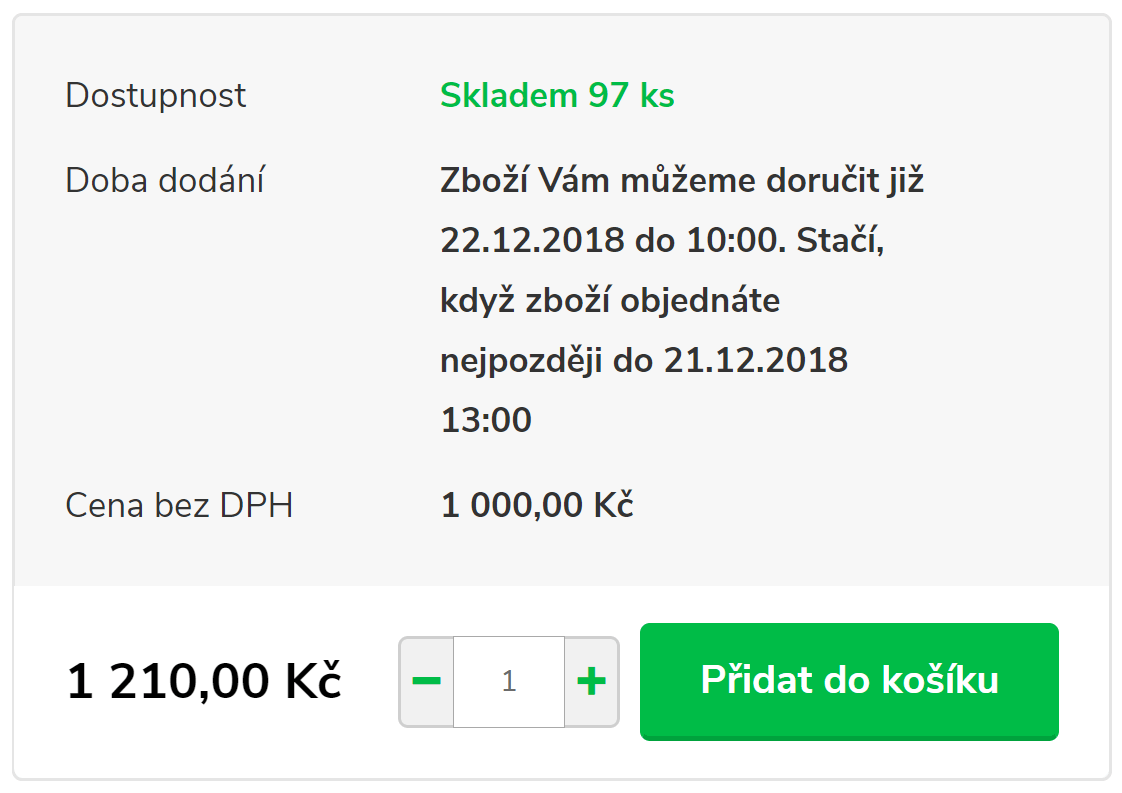
Task: Click the order deadline date 21.12.2018
Action: coord(756,360)
